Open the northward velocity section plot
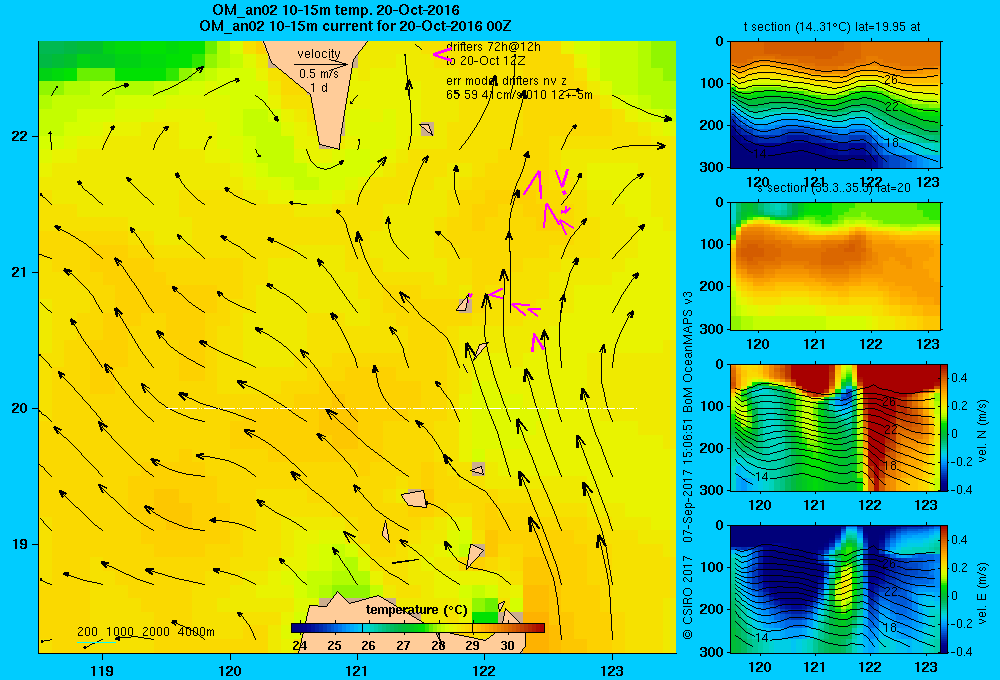The width and height of the screenshot is (1000, 680). pyautogui.click(x=835, y=427)
